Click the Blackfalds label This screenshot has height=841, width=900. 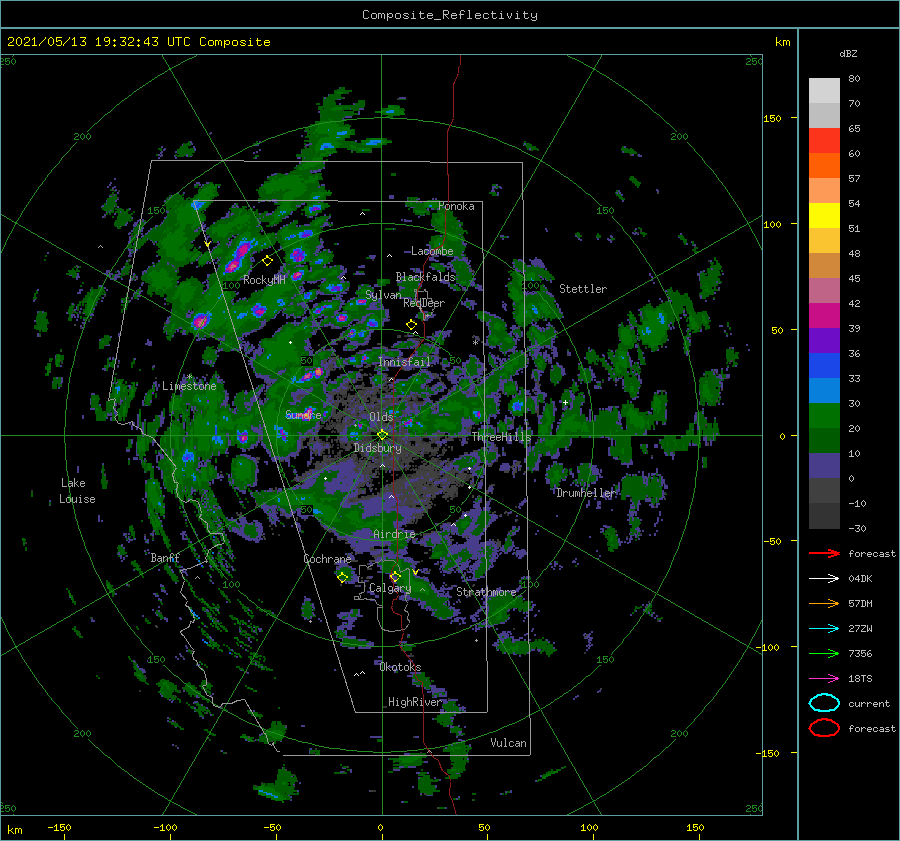[425, 277]
